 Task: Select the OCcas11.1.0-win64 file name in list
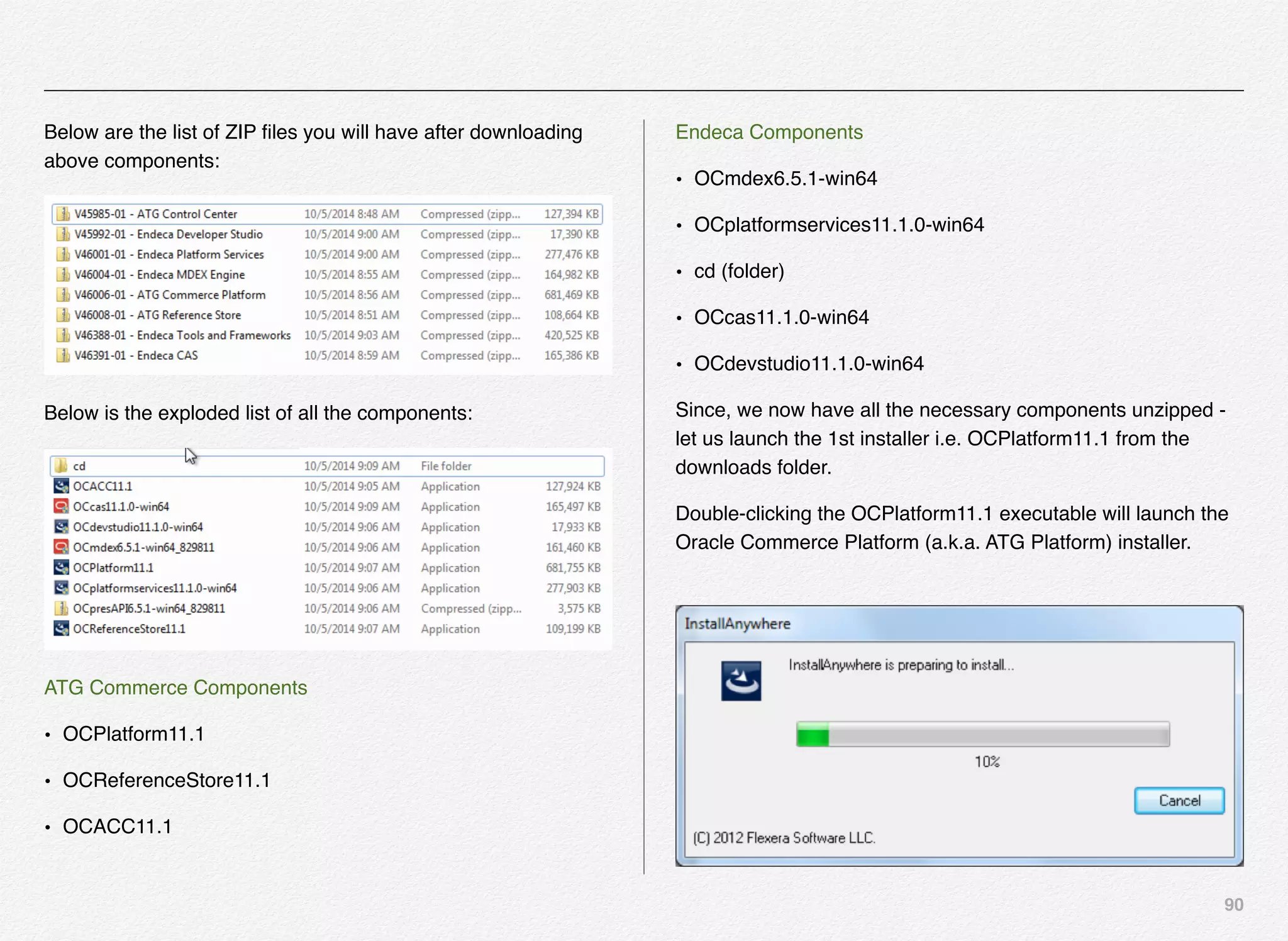click(x=121, y=506)
